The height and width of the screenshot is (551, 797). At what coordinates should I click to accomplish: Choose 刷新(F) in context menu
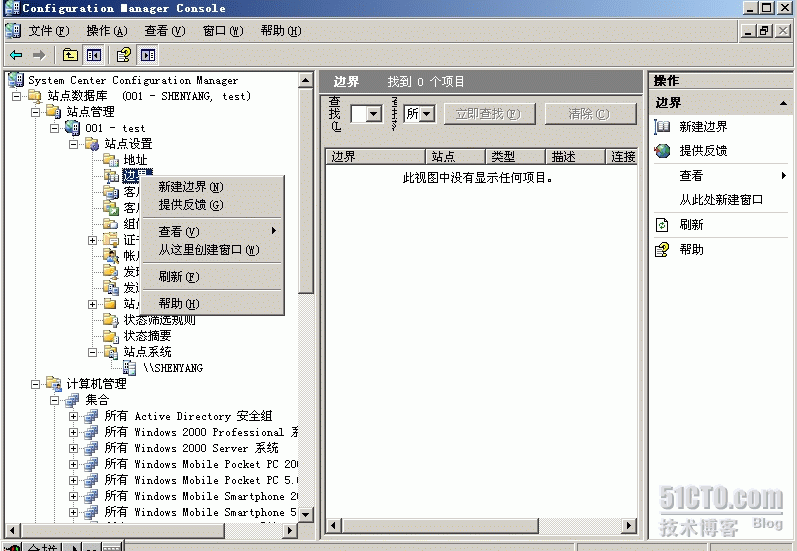pyautogui.click(x=212, y=277)
